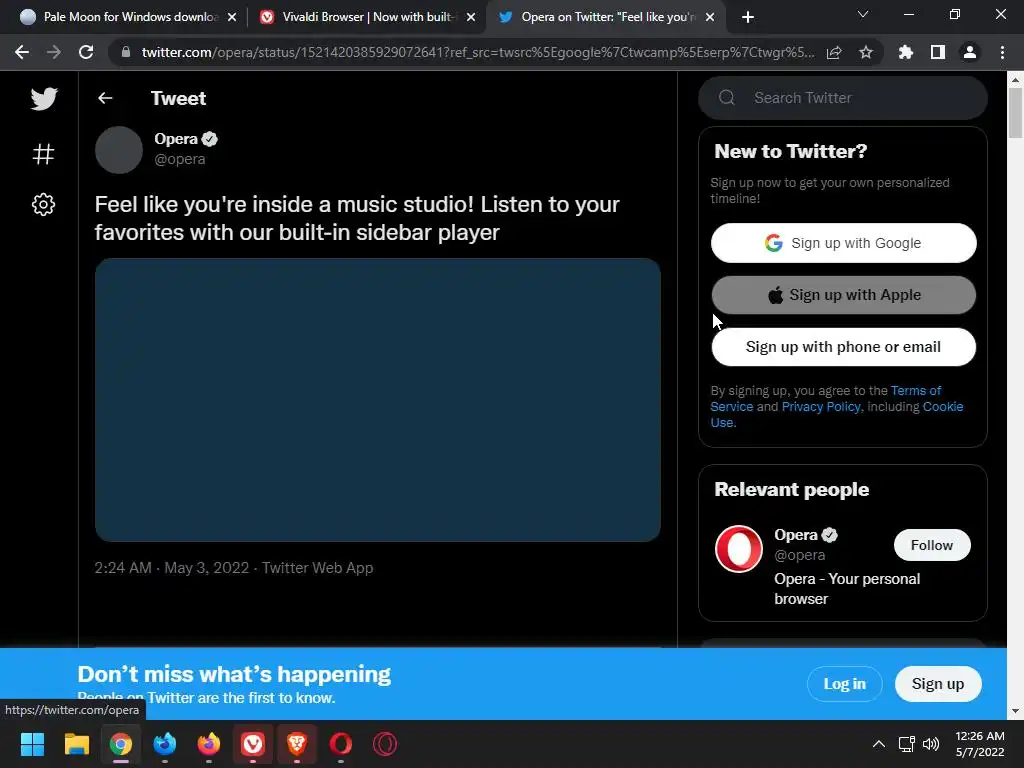Open clock and date in taskbar
Image resolution: width=1024 pixels, height=768 pixels.
pyautogui.click(x=980, y=744)
